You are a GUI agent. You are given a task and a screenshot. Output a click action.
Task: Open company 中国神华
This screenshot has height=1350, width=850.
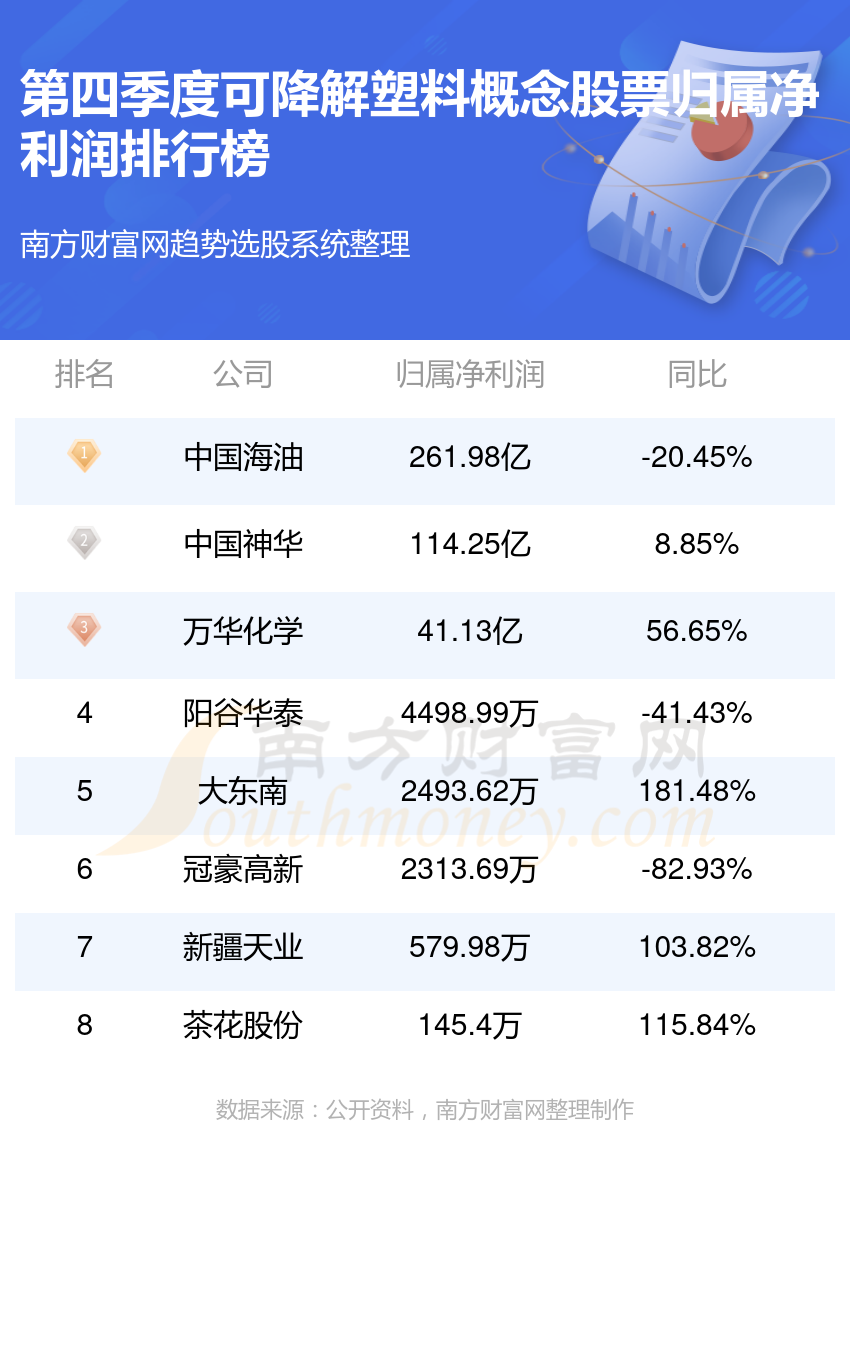[x=243, y=544]
